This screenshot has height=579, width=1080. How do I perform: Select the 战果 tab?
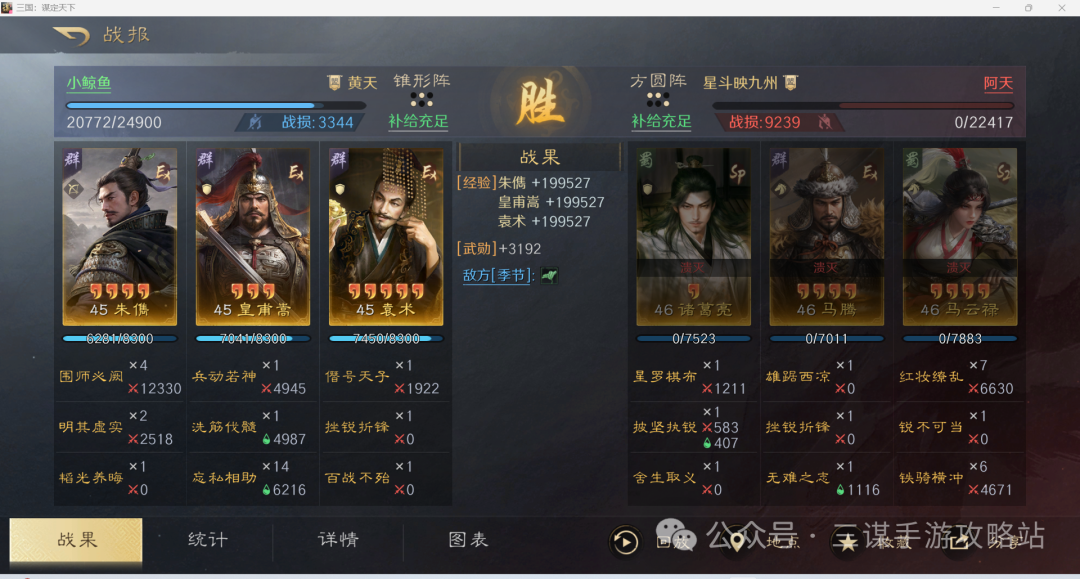76,540
